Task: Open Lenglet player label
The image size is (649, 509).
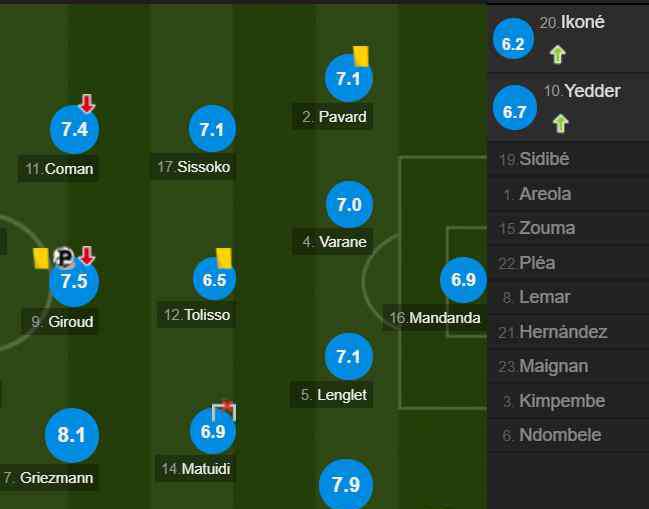Action: pyautogui.click(x=333, y=395)
